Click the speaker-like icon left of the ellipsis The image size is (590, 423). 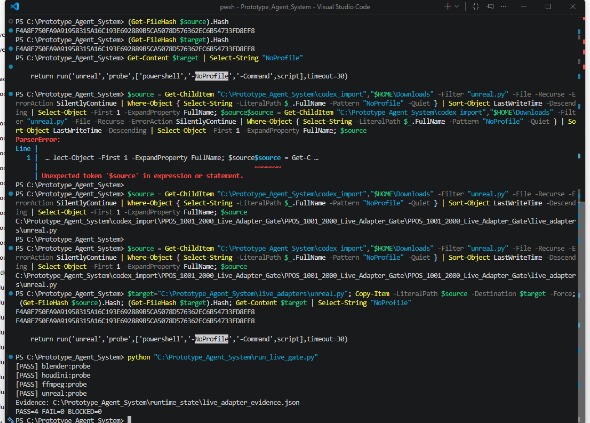coord(490,6)
